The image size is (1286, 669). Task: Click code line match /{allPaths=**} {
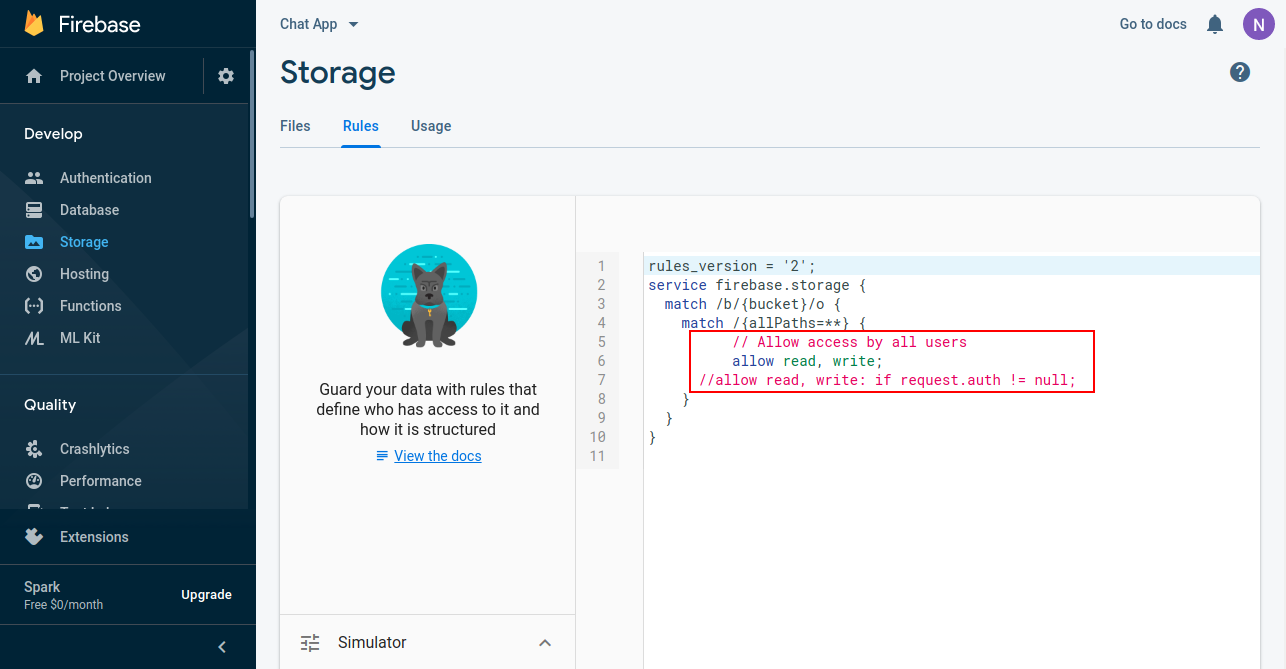pyautogui.click(x=774, y=323)
